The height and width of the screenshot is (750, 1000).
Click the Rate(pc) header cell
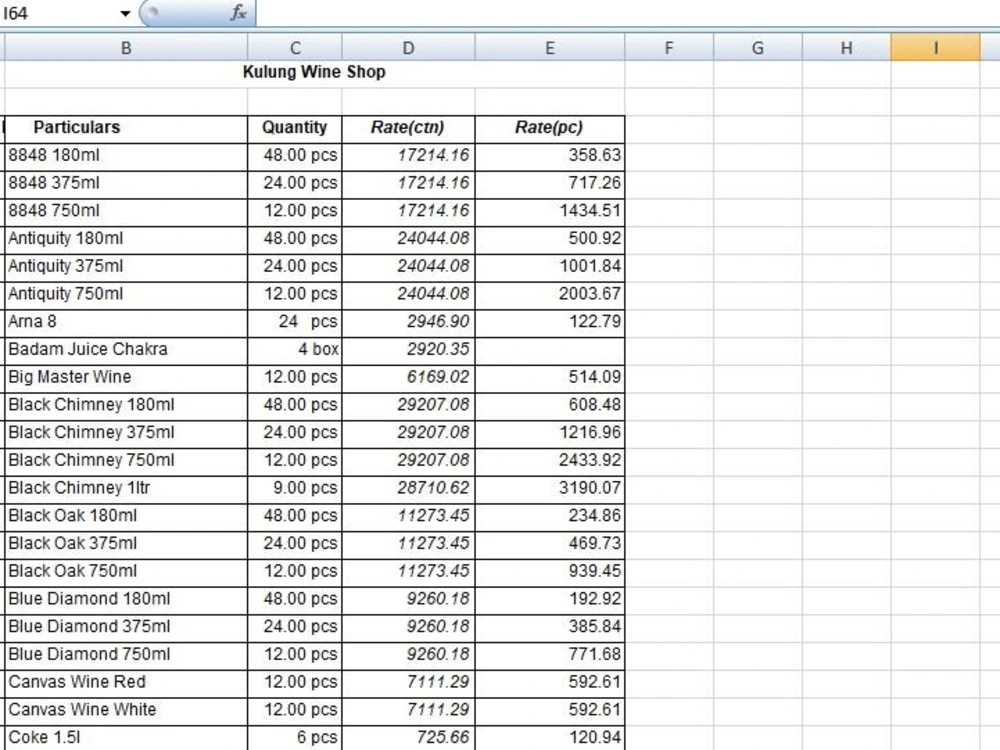coord(550,128)
